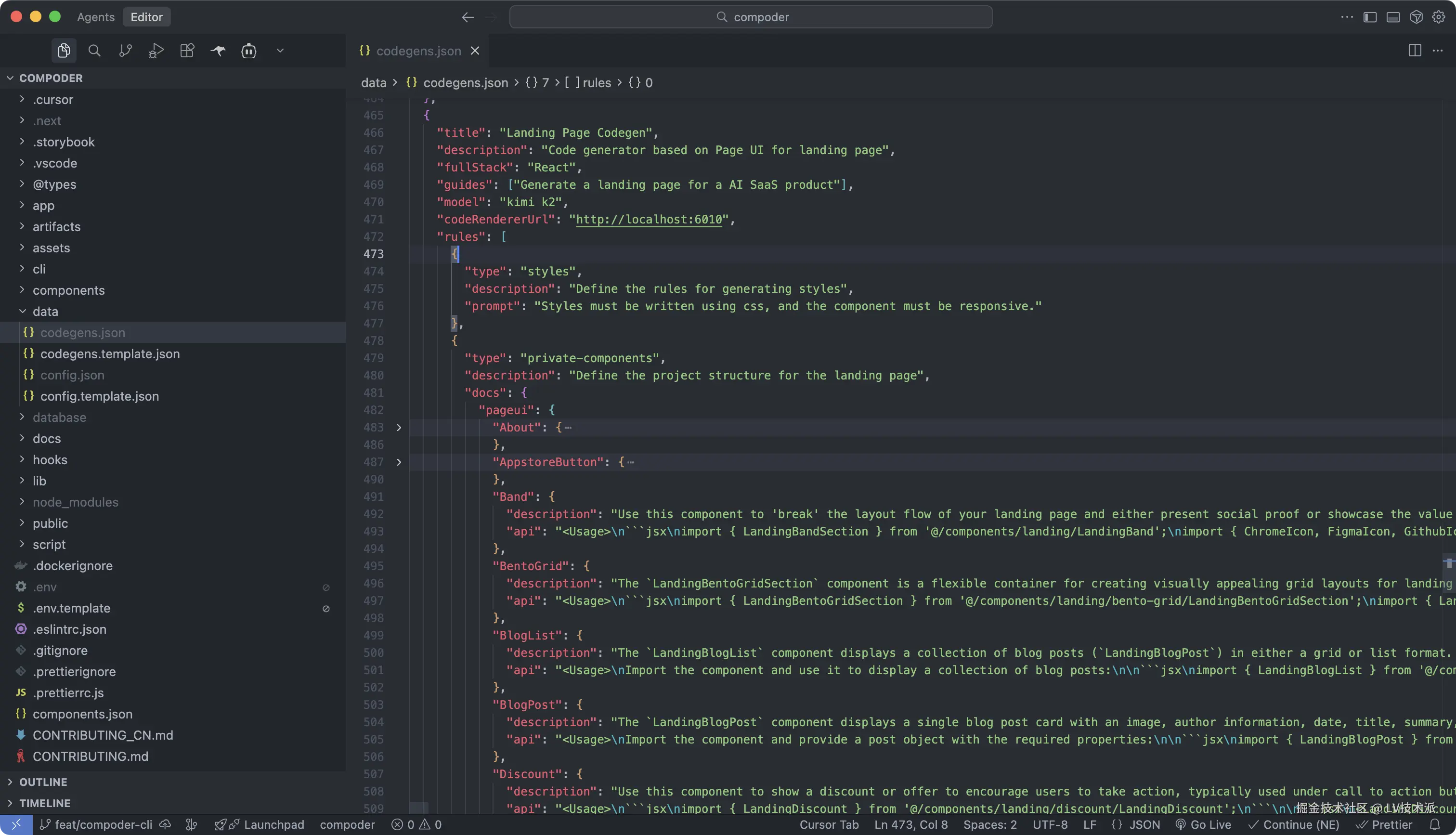
Task: Click Go Live in the status bar
Action: [x=1204, y=825]
